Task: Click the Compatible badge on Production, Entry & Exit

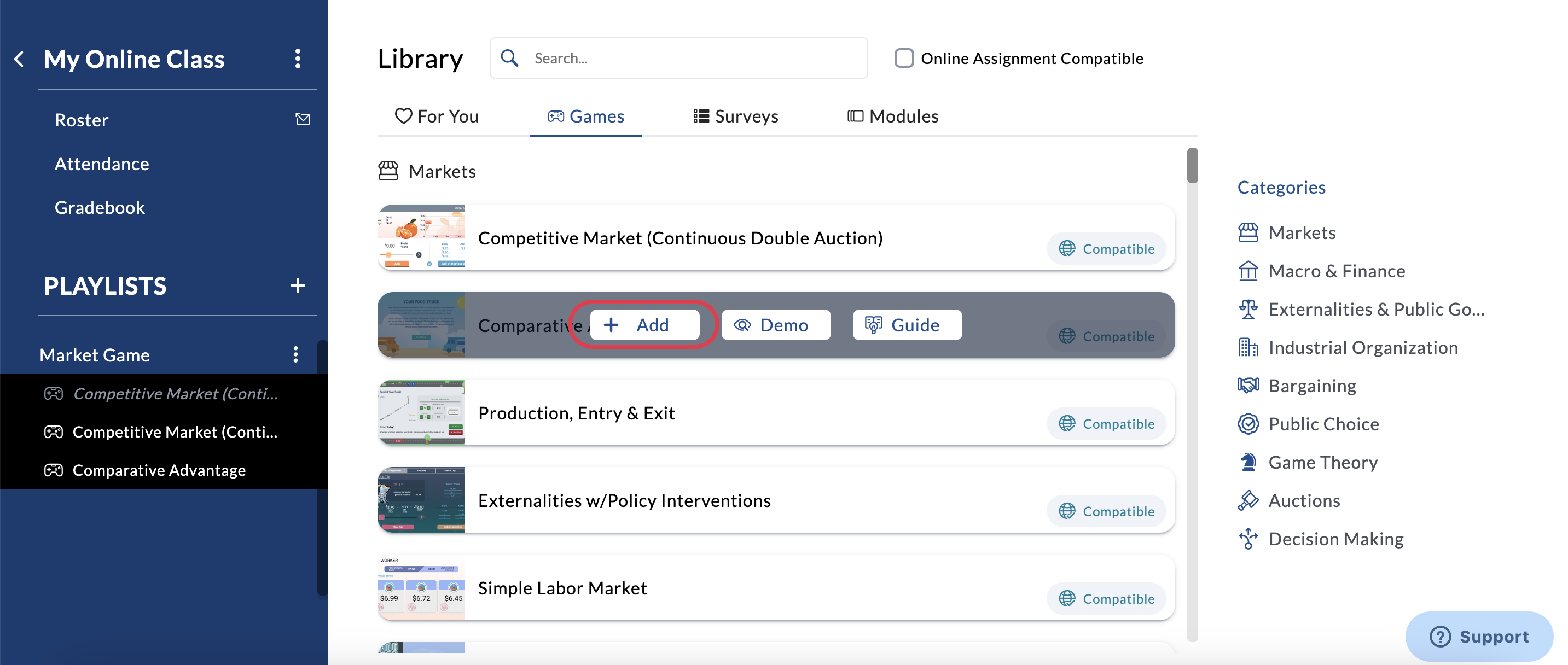Action: [1107, 423]
